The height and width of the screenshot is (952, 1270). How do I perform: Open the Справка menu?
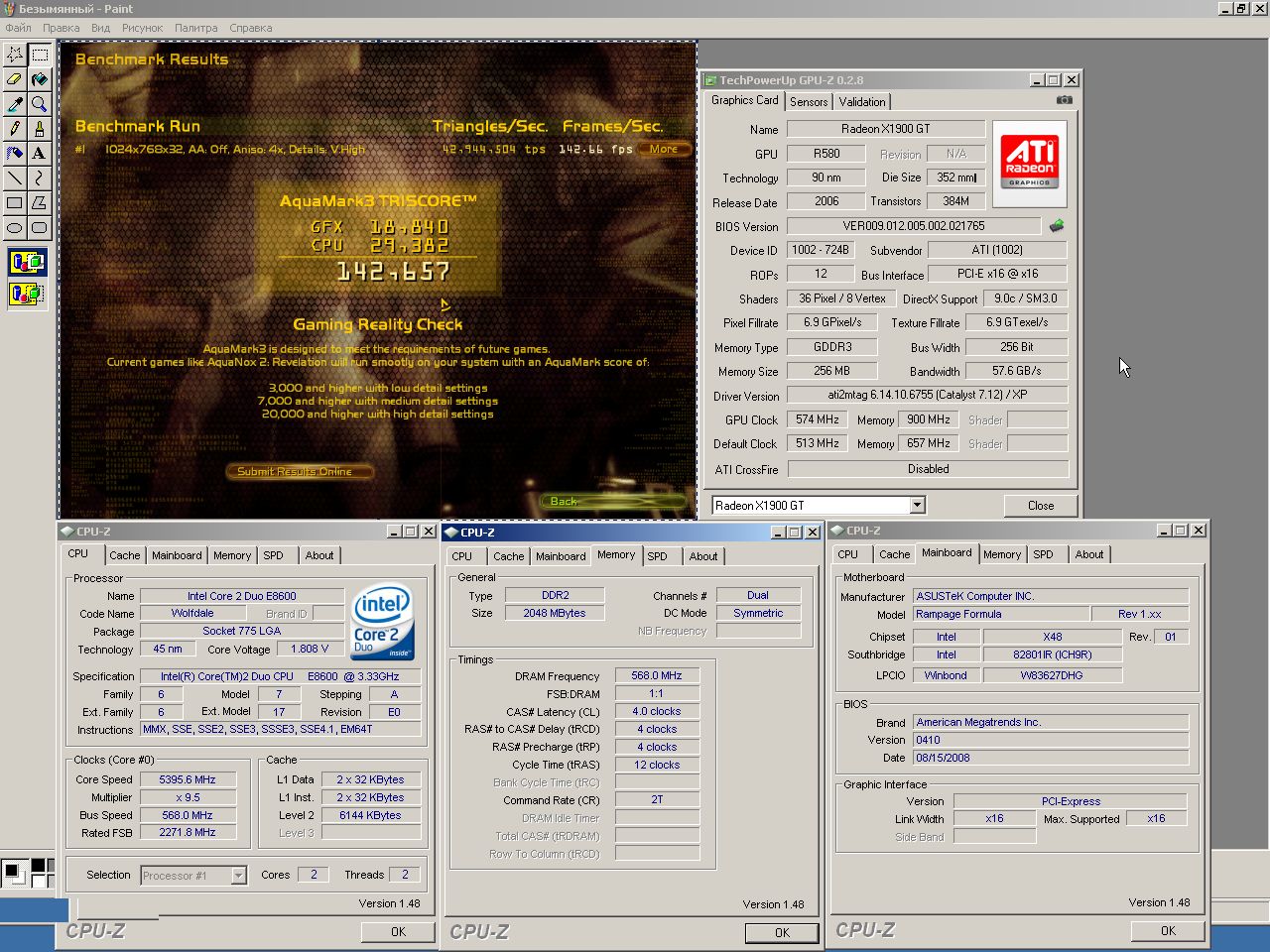pos(250,28)
